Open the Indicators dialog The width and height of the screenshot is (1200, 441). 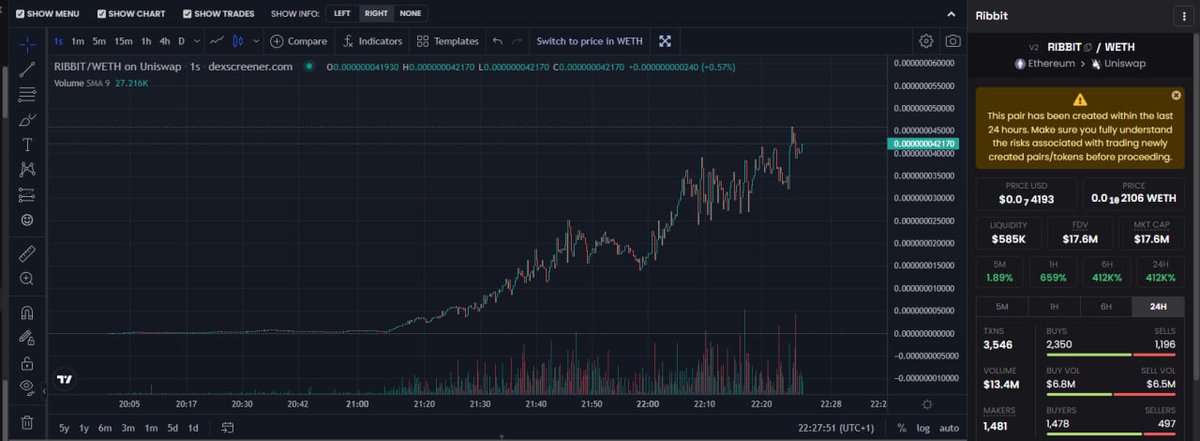point(372,41)
